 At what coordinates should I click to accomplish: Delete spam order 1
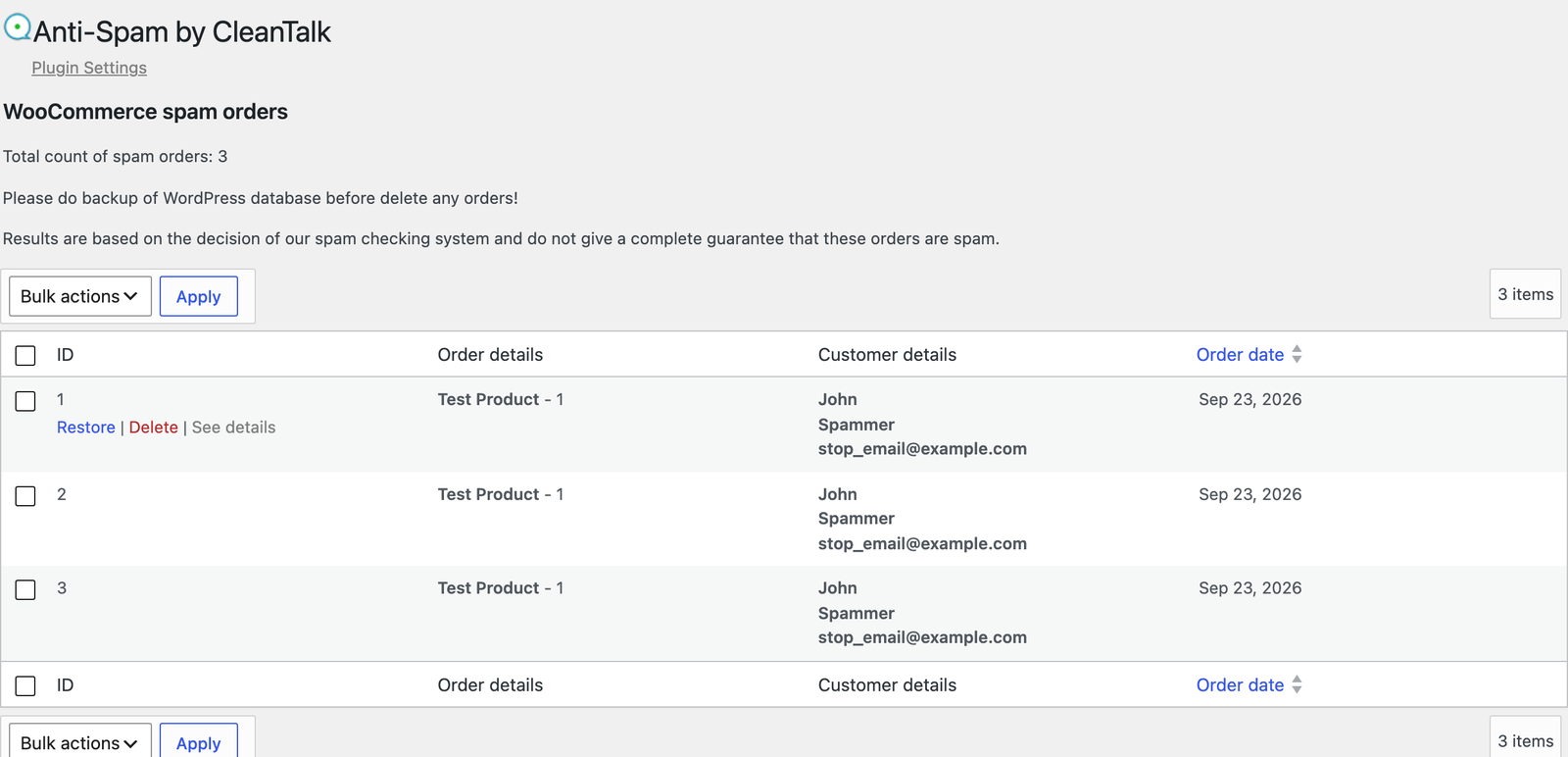click(x=154, y=428)
